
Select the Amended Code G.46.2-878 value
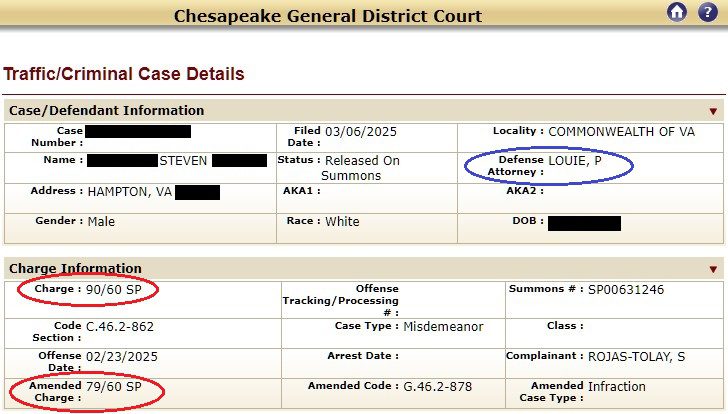[437, 387]
